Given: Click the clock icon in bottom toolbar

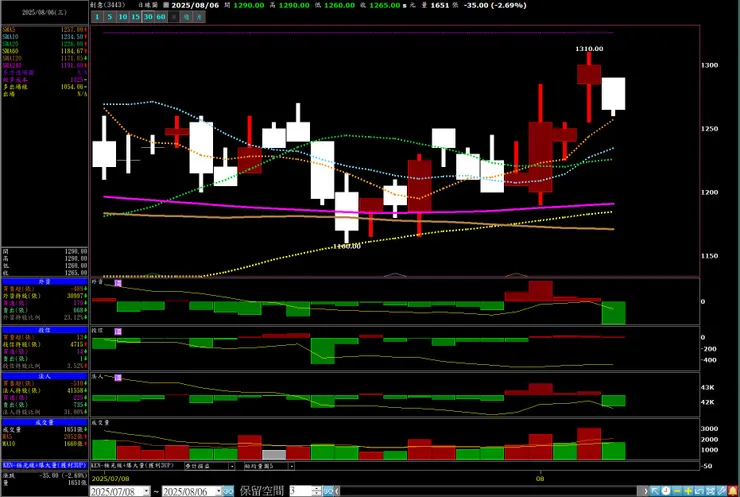Looking at the screenshot, I should pos(666,491).
